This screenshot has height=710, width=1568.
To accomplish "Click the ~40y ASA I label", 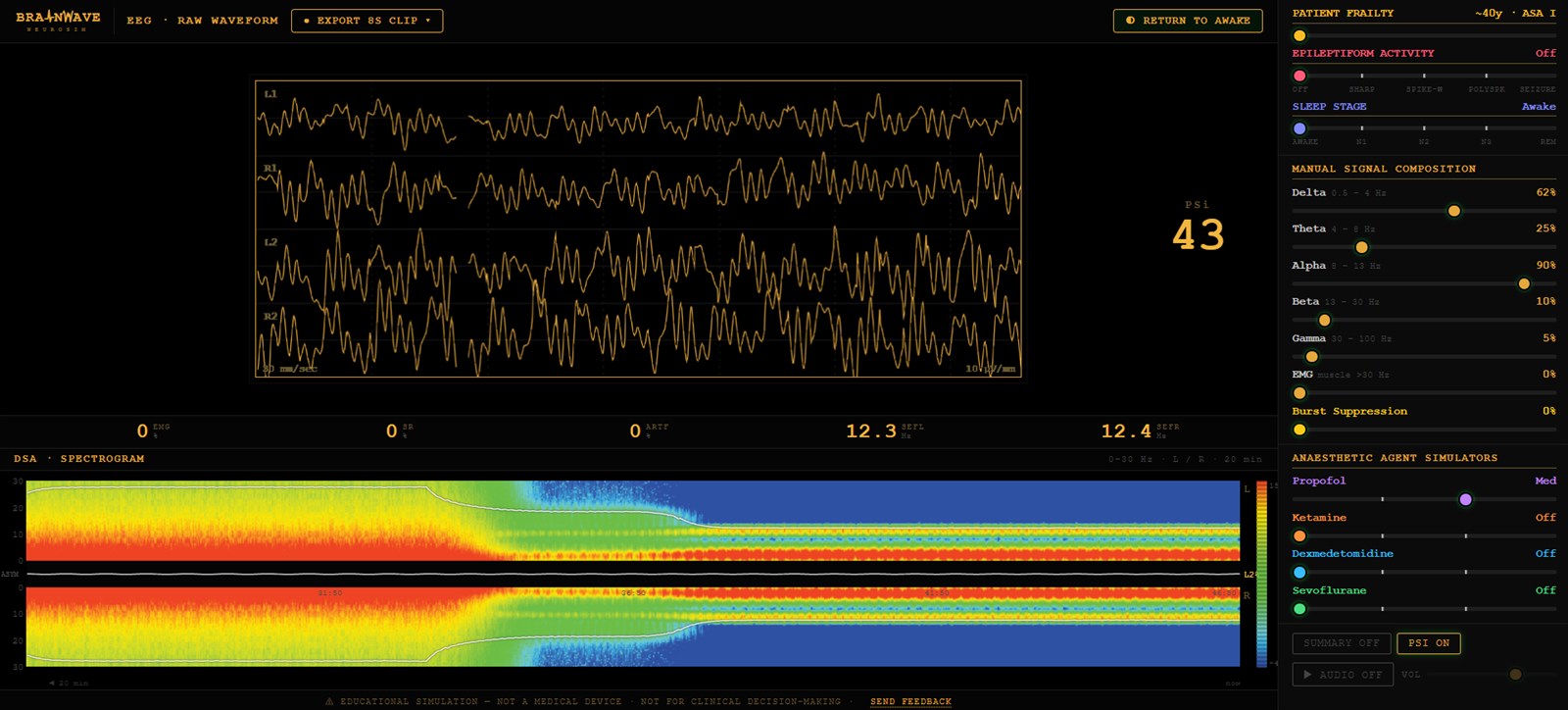I will pos(1515,14).
